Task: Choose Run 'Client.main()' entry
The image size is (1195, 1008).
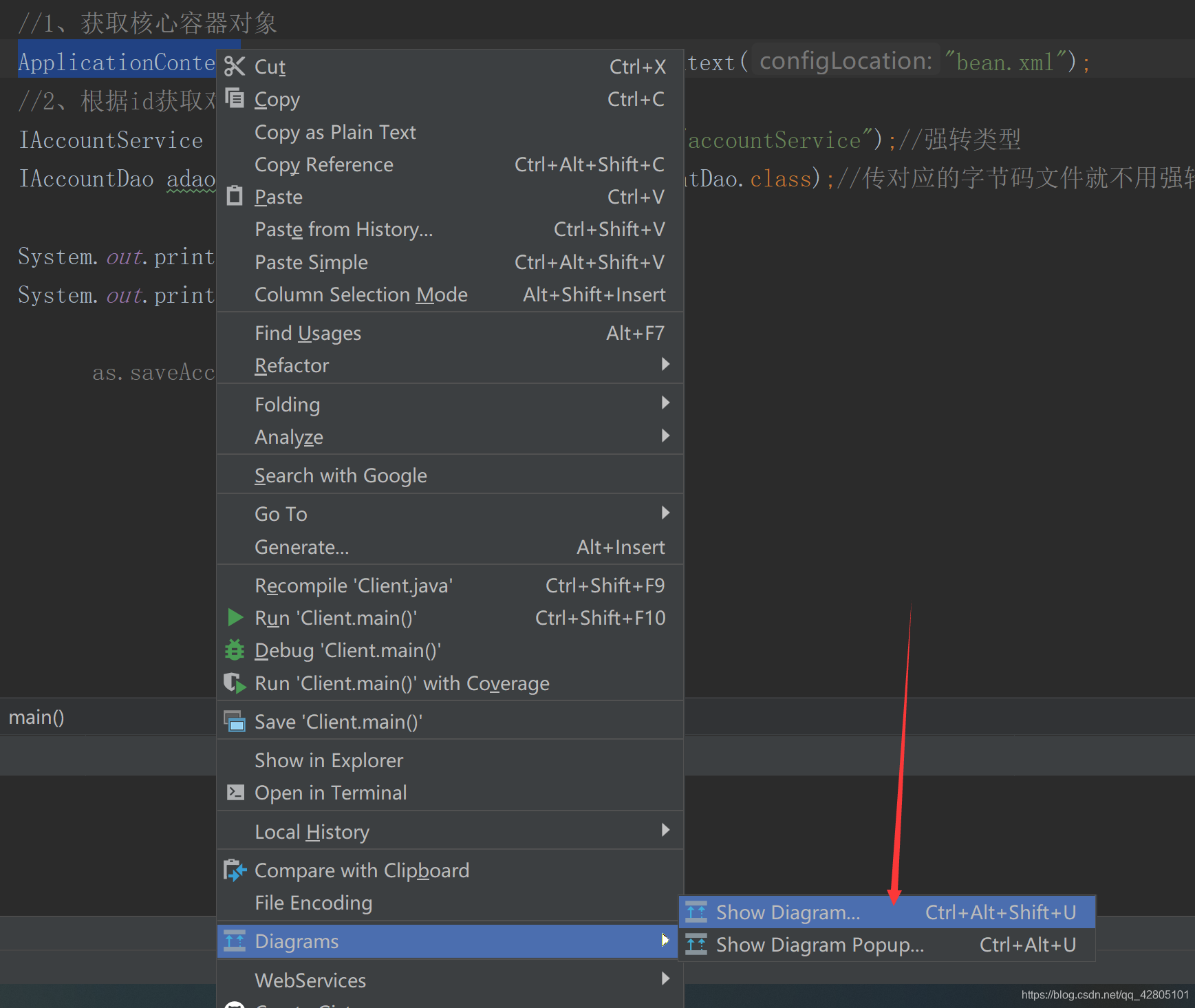Action: pyautogui.click(x=450, y=618)
